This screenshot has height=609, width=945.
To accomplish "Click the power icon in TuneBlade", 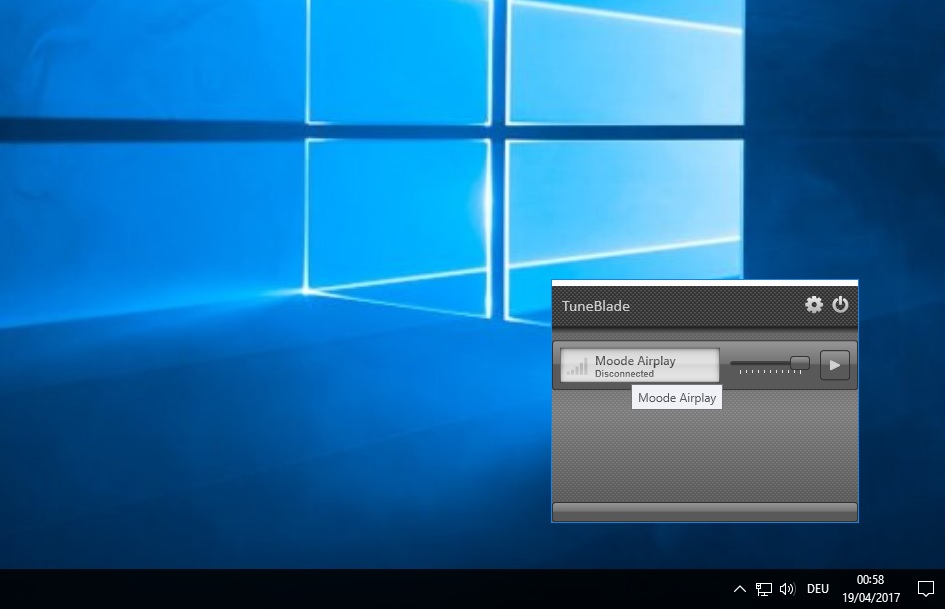I will [x=840, y=305].
